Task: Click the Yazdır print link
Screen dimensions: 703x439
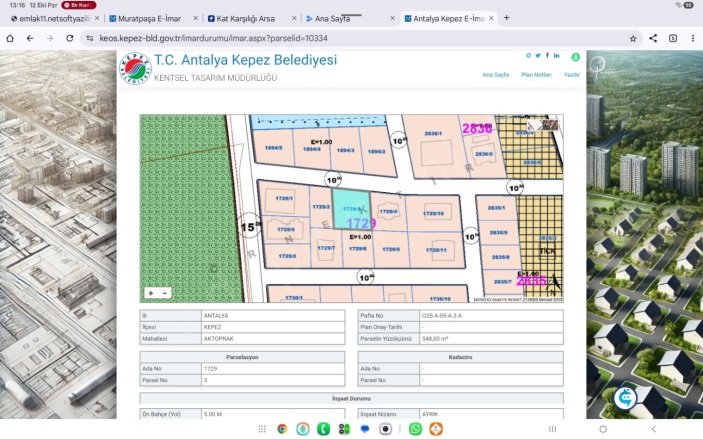Action: click(572, 75)
